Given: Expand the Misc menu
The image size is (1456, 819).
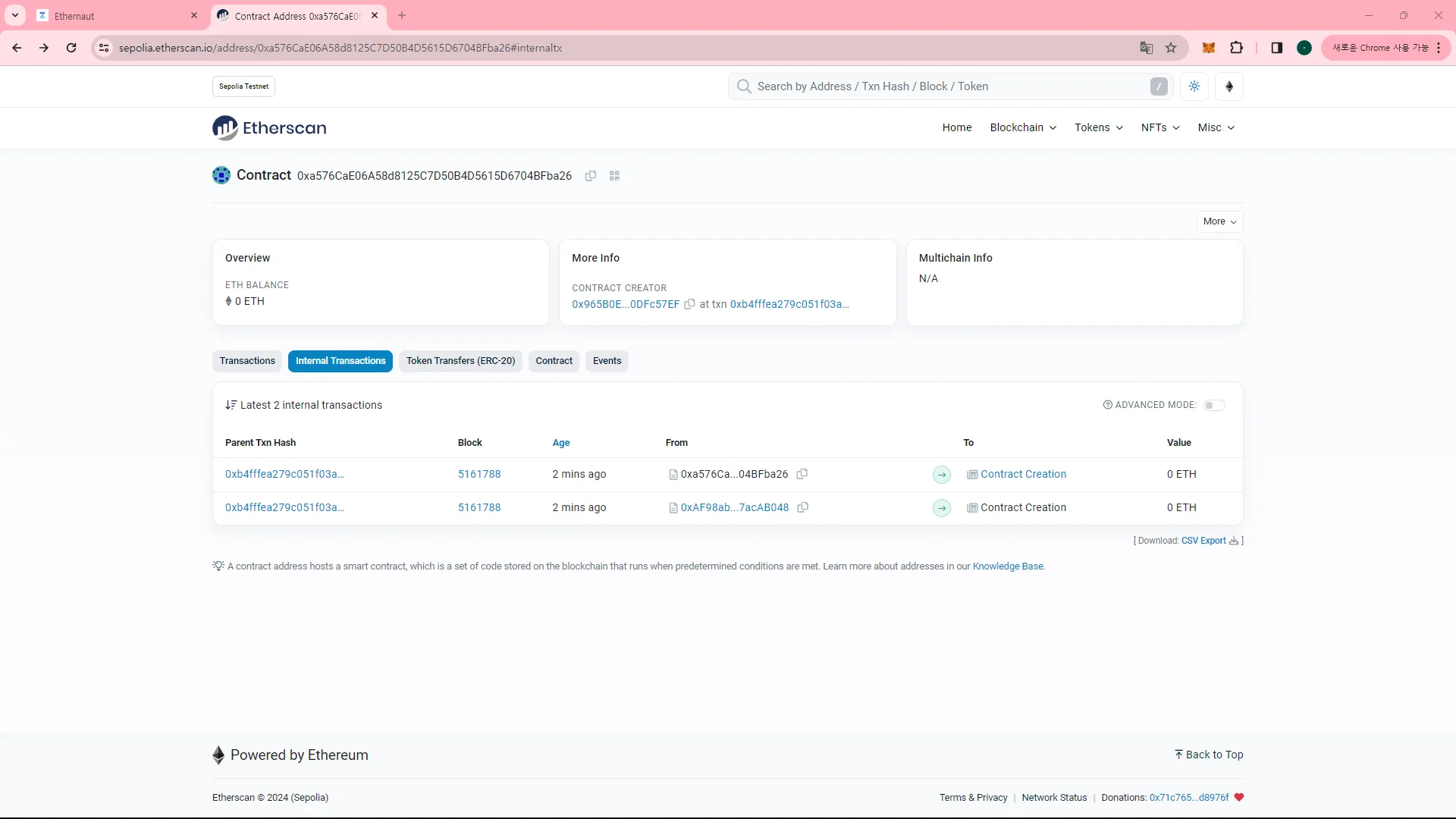Looking at the screenshot, I should (1216, 127).
